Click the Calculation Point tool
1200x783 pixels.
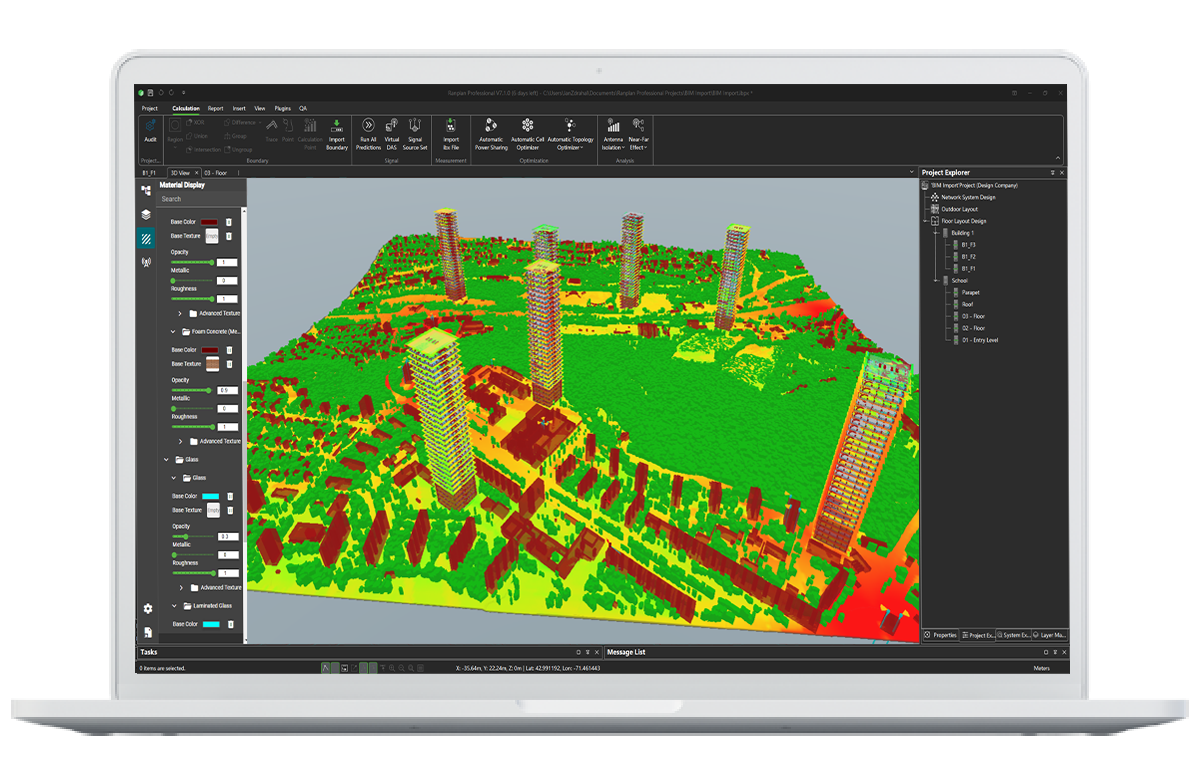[x=310, y=134]
